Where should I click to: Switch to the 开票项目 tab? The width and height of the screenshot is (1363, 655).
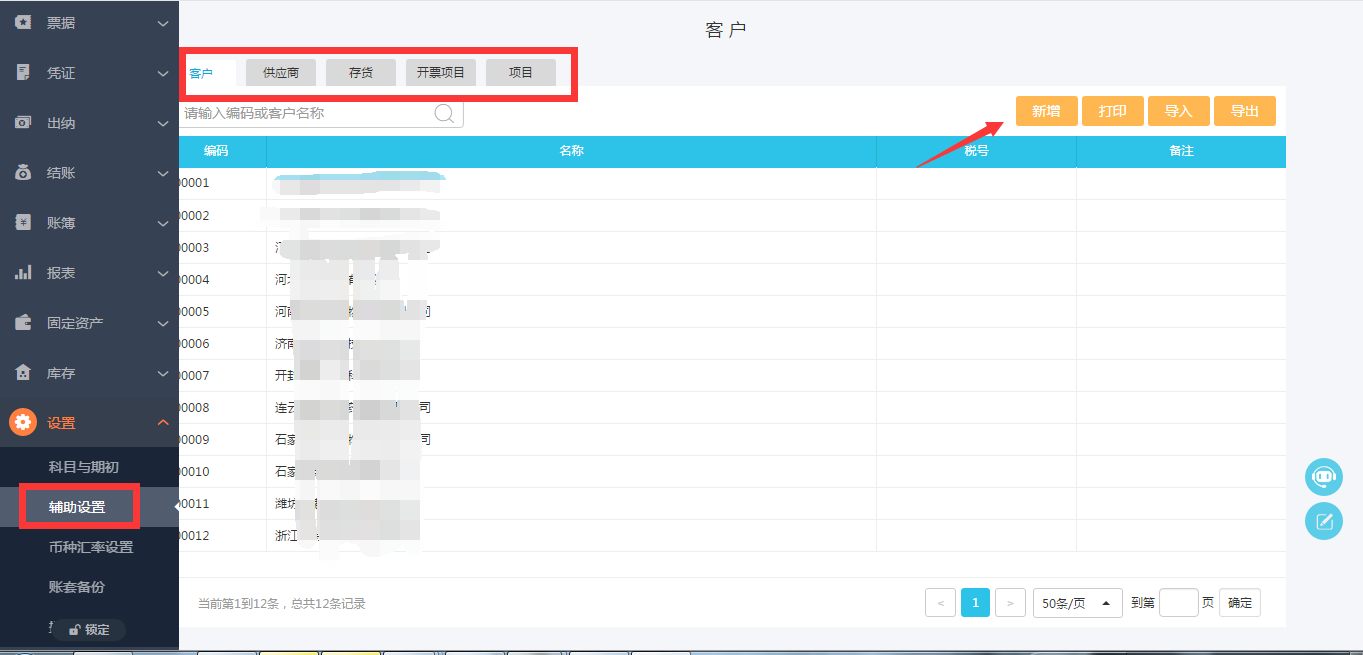pyautogui.click(x=441, y=73)
